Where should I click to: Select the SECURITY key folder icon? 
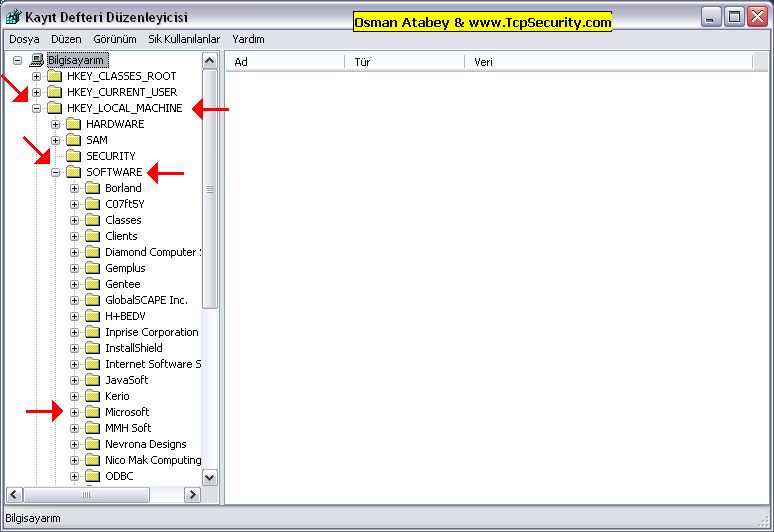(73, 156)
